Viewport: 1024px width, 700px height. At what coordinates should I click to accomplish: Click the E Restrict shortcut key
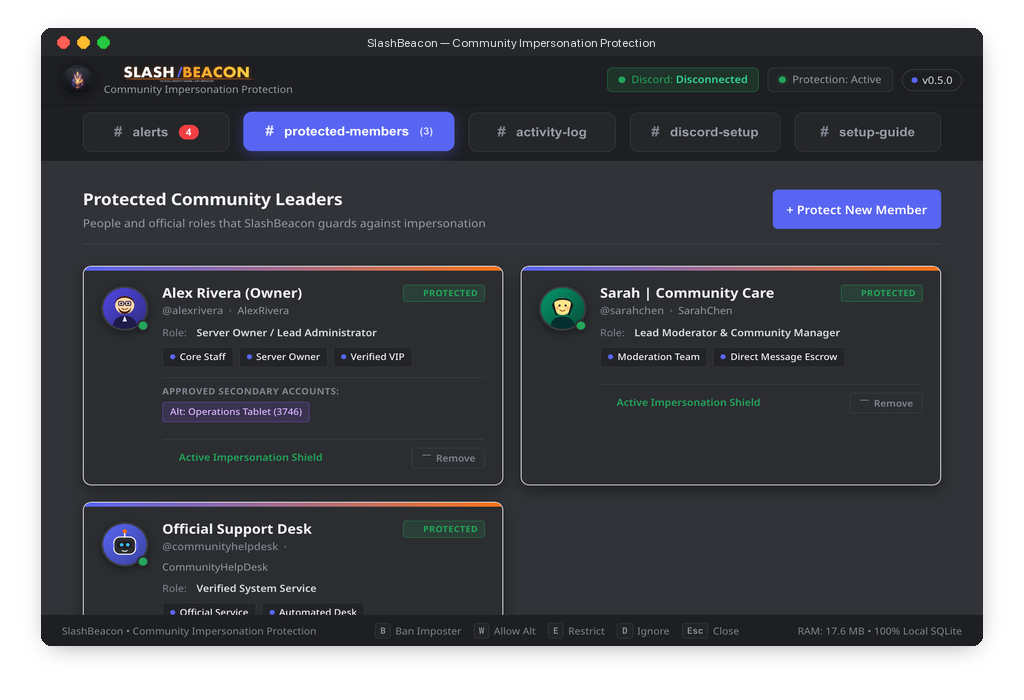(x=556, y=631)
